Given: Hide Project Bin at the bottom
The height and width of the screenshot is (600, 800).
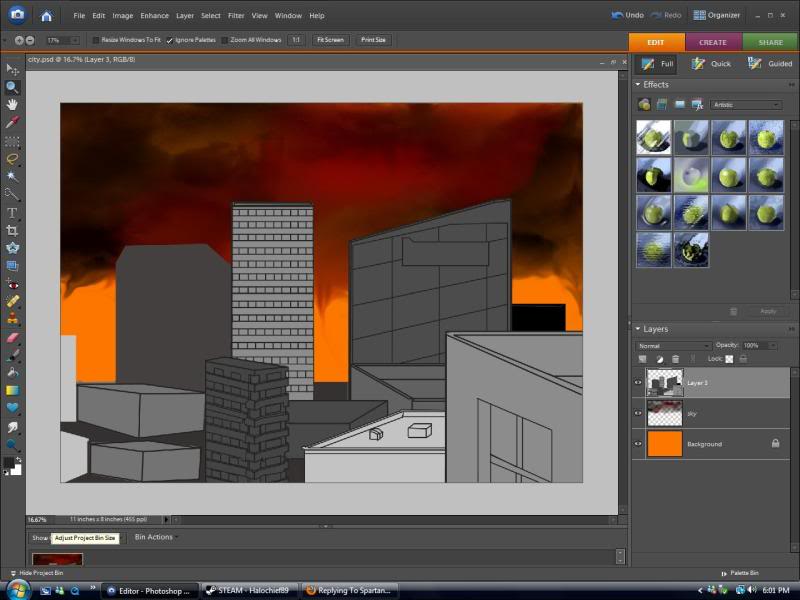Looking at the screenshot, I should point(37,573).
